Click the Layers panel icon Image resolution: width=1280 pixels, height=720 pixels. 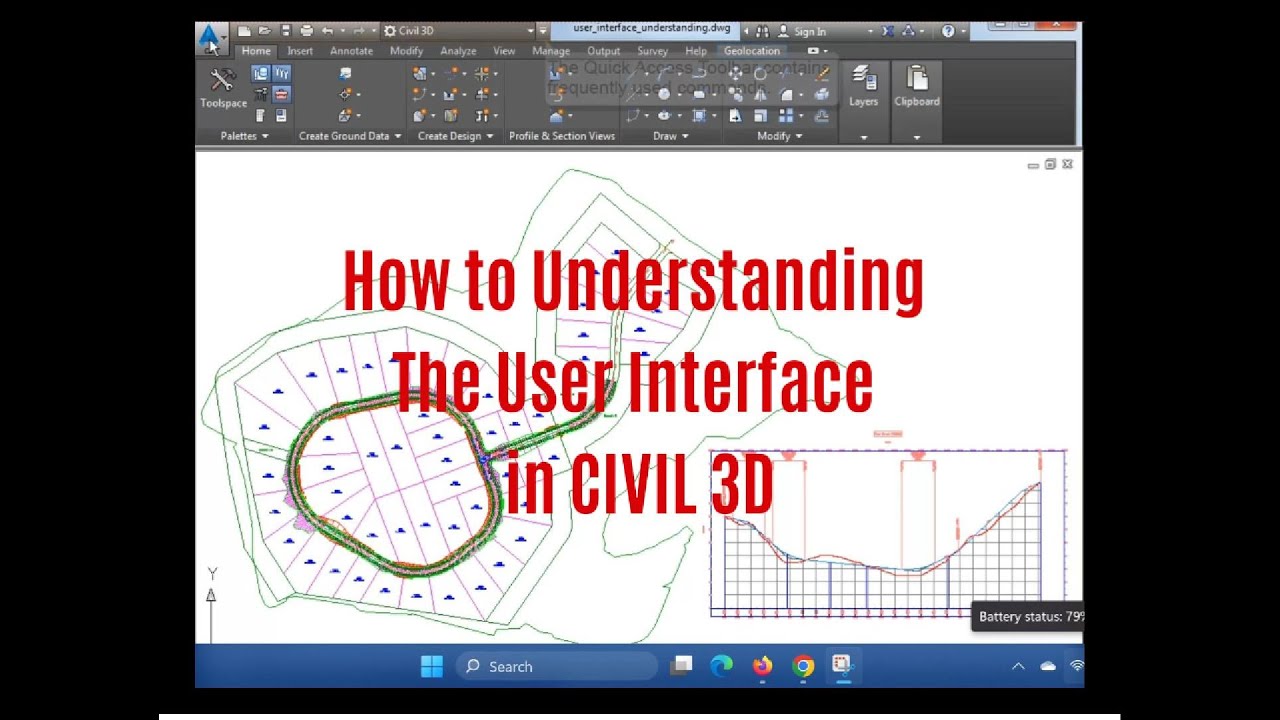864,78
